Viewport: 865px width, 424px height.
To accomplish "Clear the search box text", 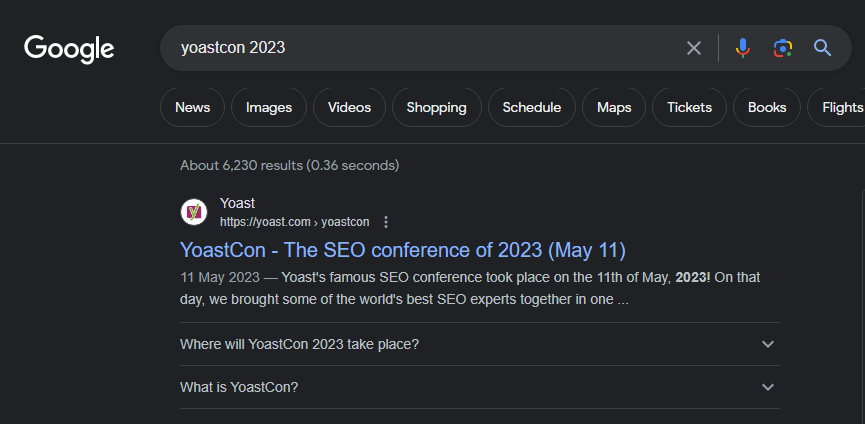I will [x=694, y=48].
